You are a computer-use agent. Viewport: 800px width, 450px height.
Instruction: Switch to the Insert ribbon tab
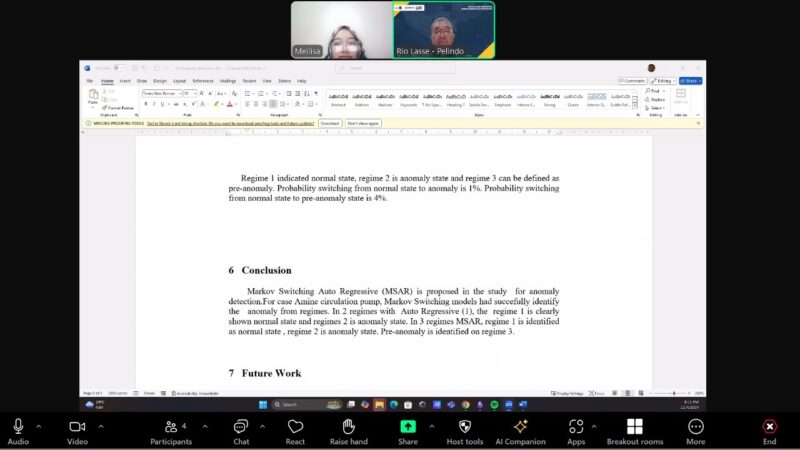click(125, 80)
